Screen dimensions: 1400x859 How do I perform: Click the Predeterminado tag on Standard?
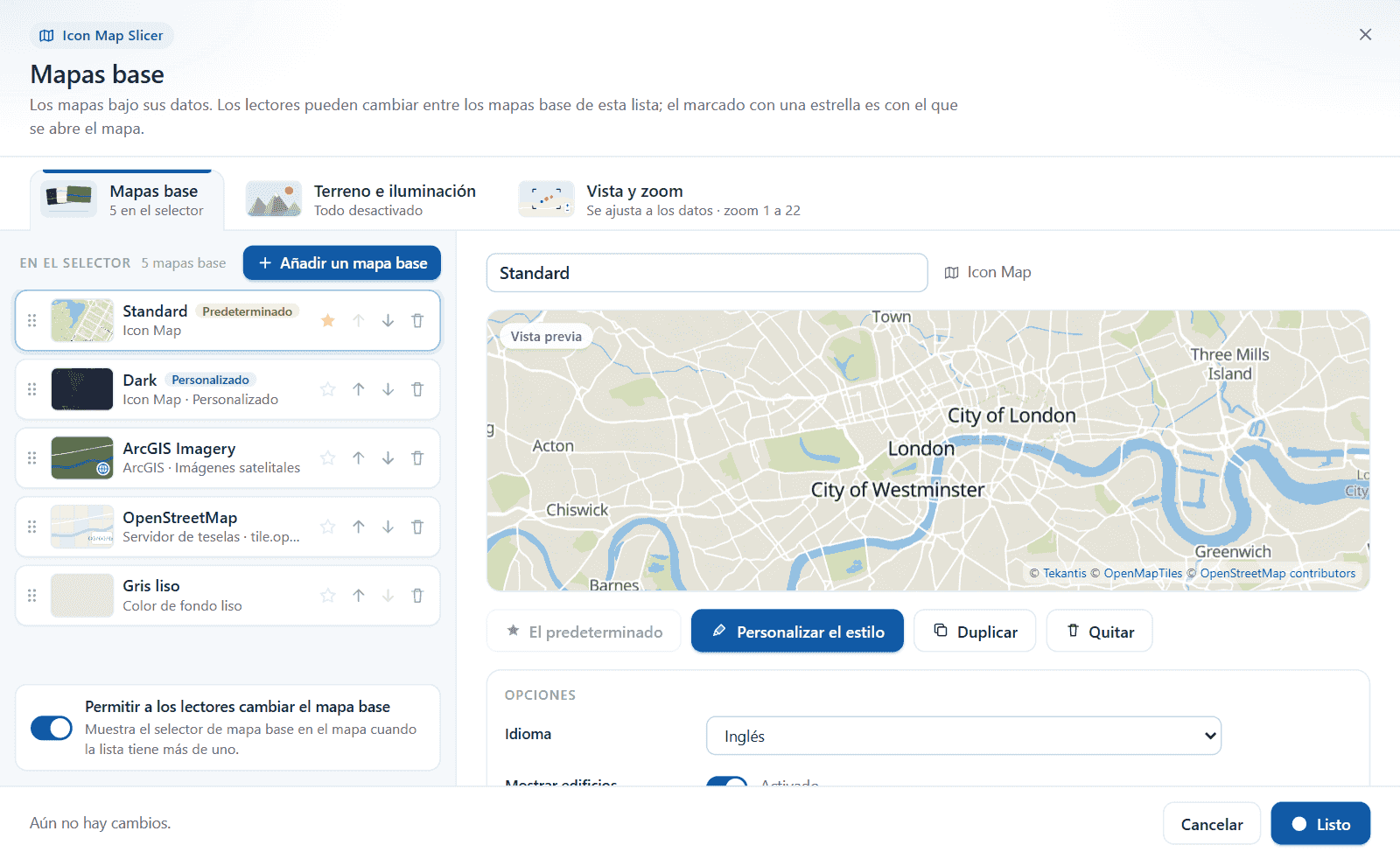[247, 311]
